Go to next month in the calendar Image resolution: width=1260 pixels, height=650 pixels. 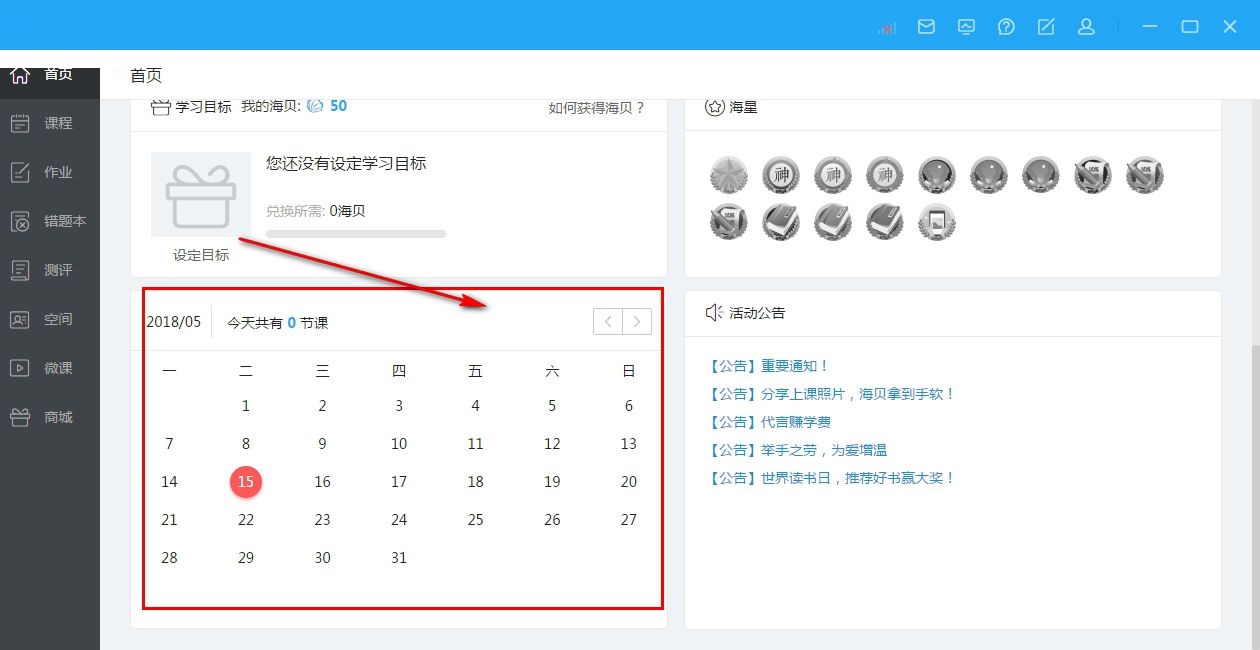638,321
